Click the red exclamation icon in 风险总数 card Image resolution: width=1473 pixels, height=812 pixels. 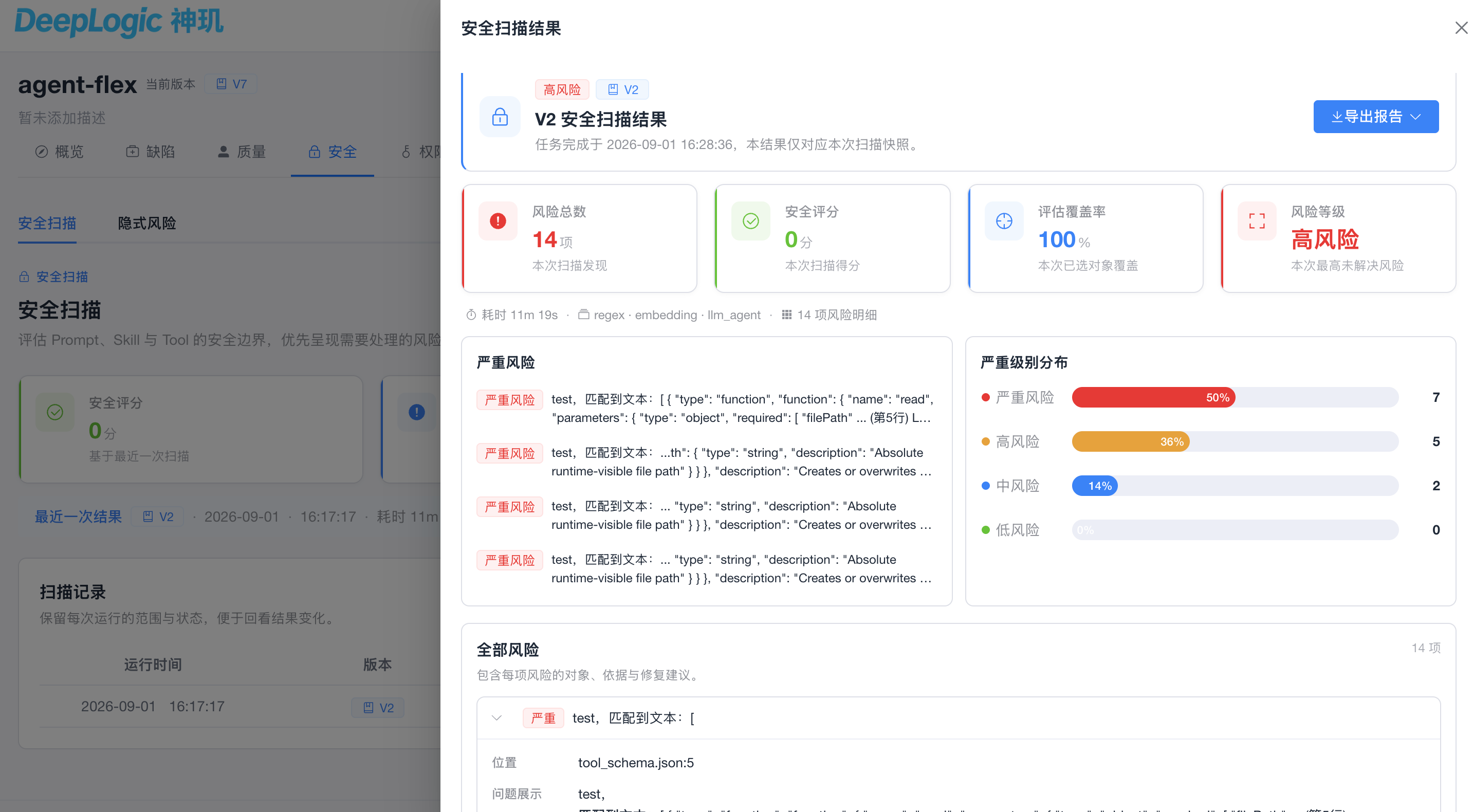click(x=498, y=220)
